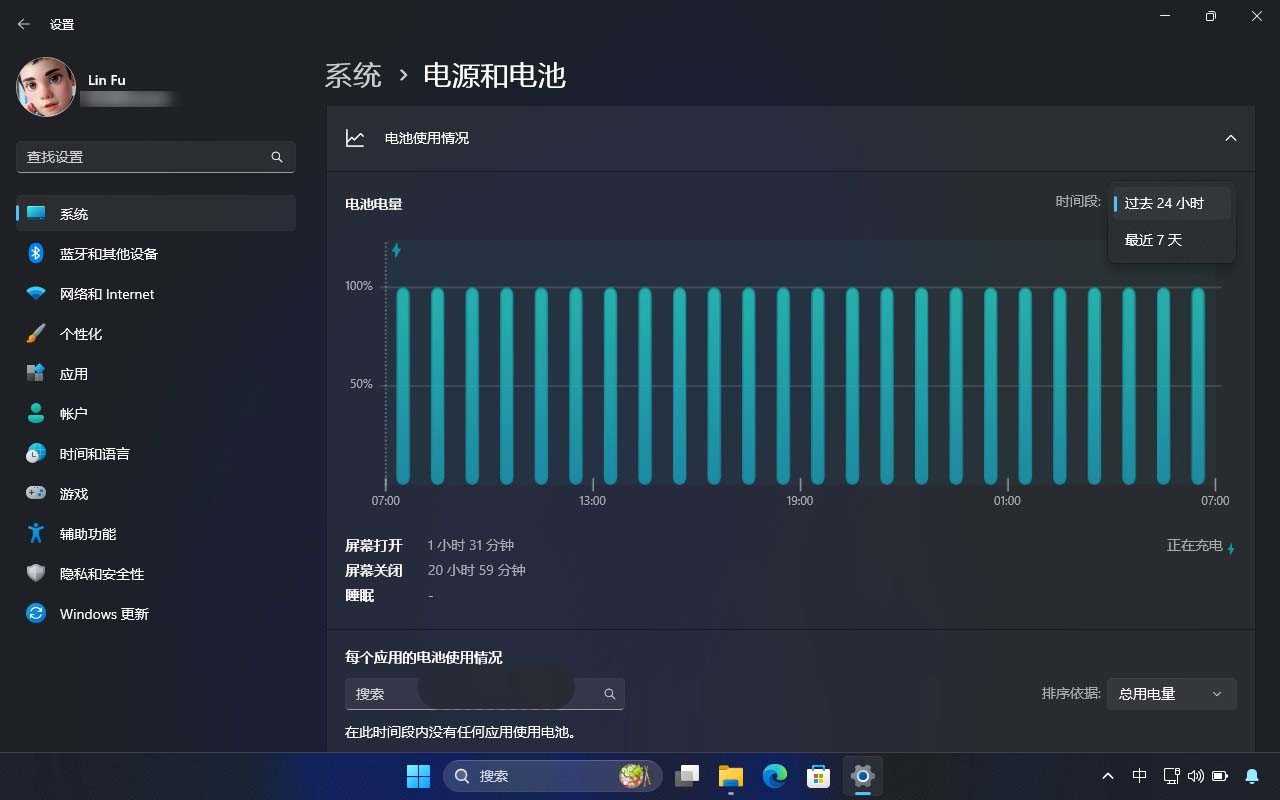The height and width of the screenshot is (800, 1280).
Task: Open the 系统 settings section
Action: tap(74, 213)
